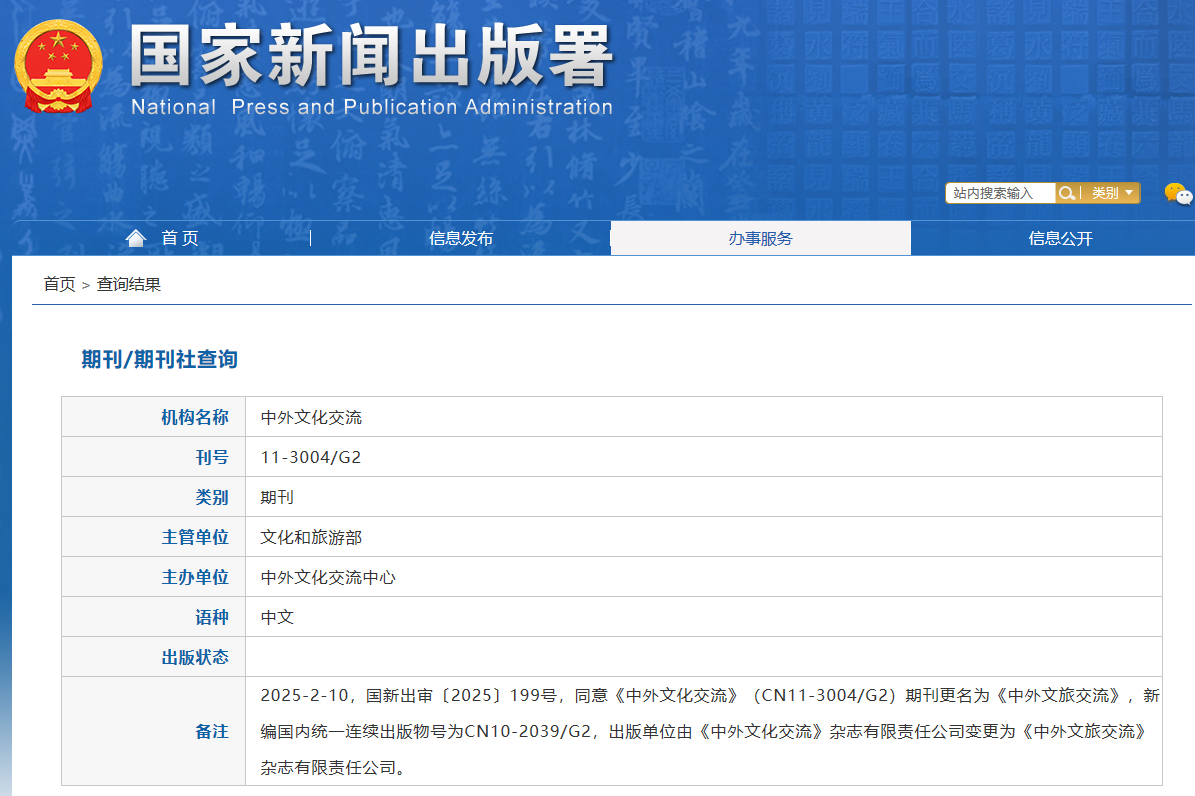Click the 首页 breadcrumb link
Viewport: 1195px width, 796px height.
coord(59,284)
